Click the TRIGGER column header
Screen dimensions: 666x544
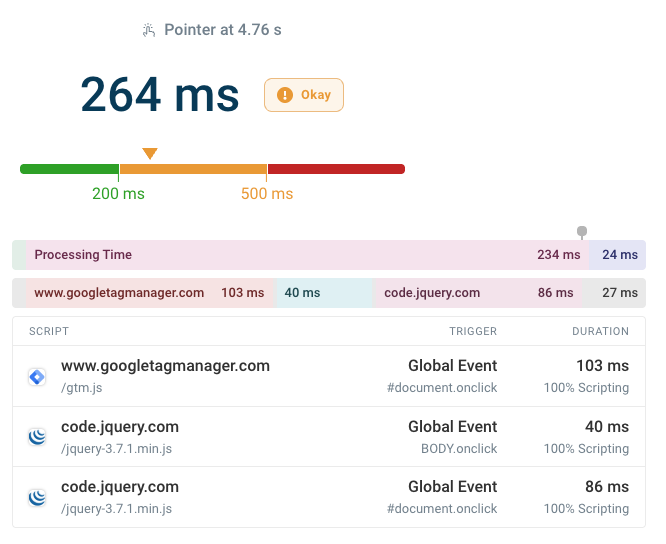click(x=473, y=331)
